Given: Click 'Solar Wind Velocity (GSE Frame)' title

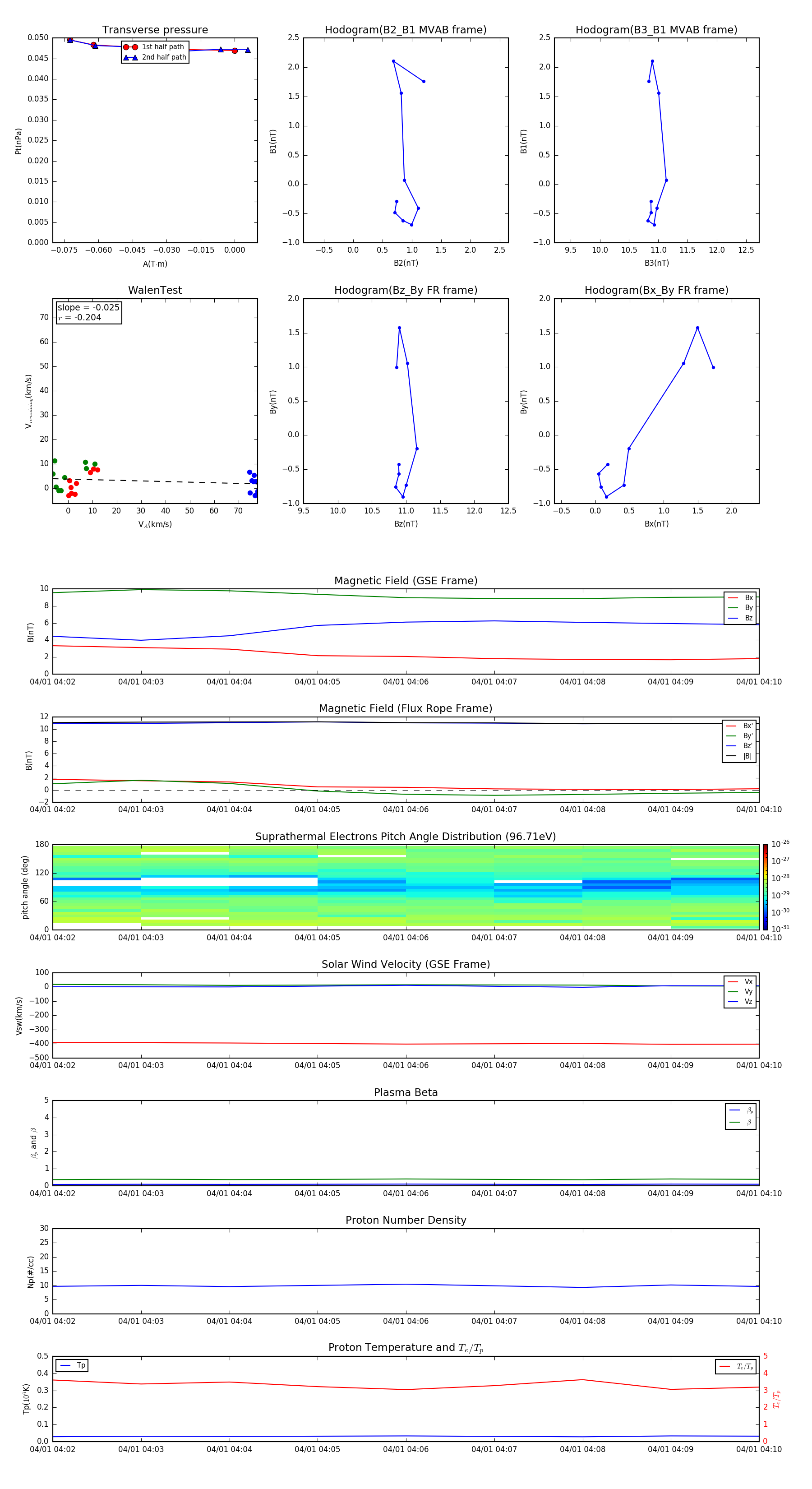Looking at the screenshot, I should (406, 964).
